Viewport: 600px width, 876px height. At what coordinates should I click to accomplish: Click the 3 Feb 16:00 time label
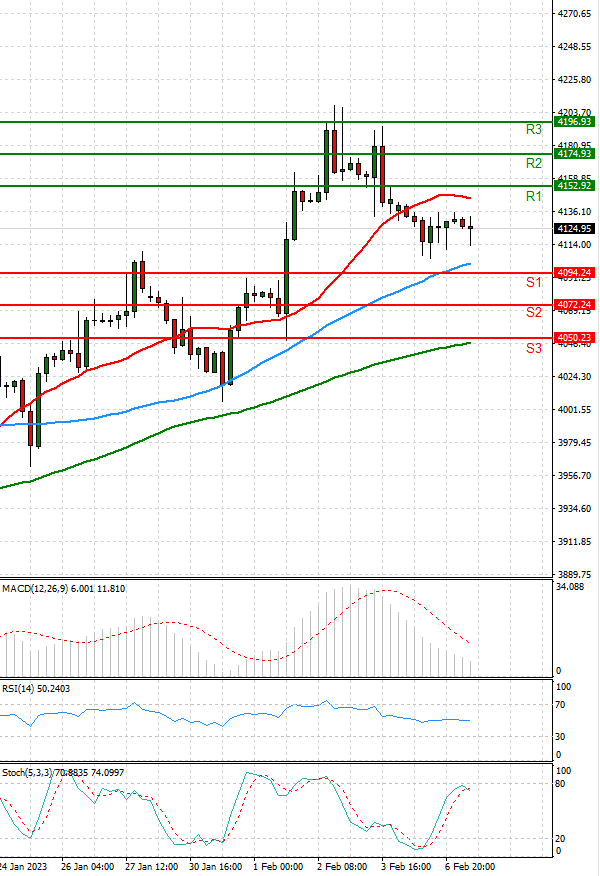pyautogui.click(x=406, y=867)
